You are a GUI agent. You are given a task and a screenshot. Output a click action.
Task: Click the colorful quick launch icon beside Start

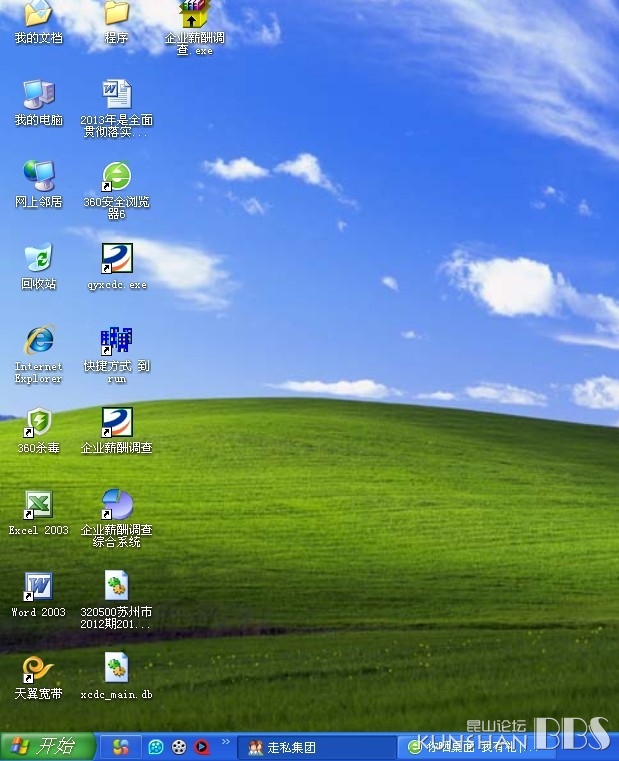coord(120,747)
